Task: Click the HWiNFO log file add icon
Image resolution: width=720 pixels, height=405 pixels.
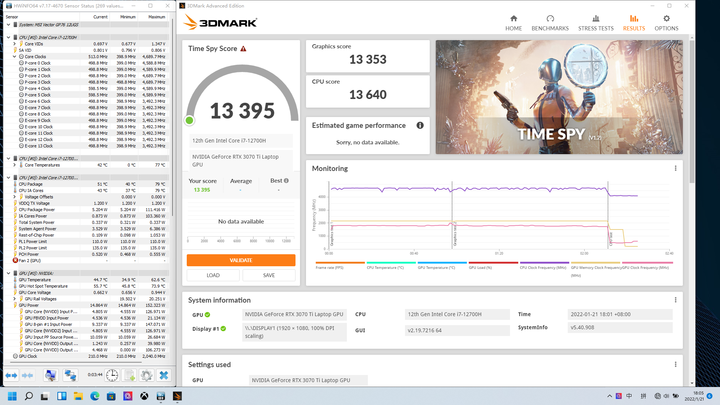Action: [x=130, y=375]
